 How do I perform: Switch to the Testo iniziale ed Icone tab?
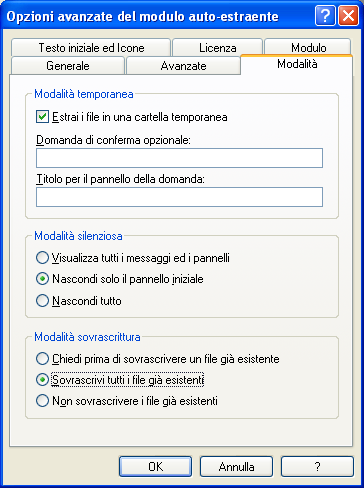(x=91, y=48)
